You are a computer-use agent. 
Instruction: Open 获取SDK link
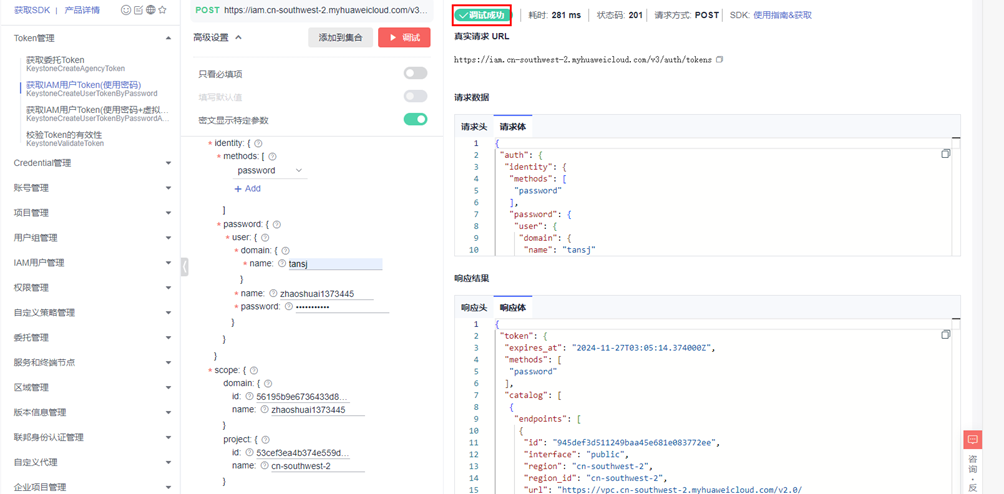pyautogui.click(x=32, y=10)
